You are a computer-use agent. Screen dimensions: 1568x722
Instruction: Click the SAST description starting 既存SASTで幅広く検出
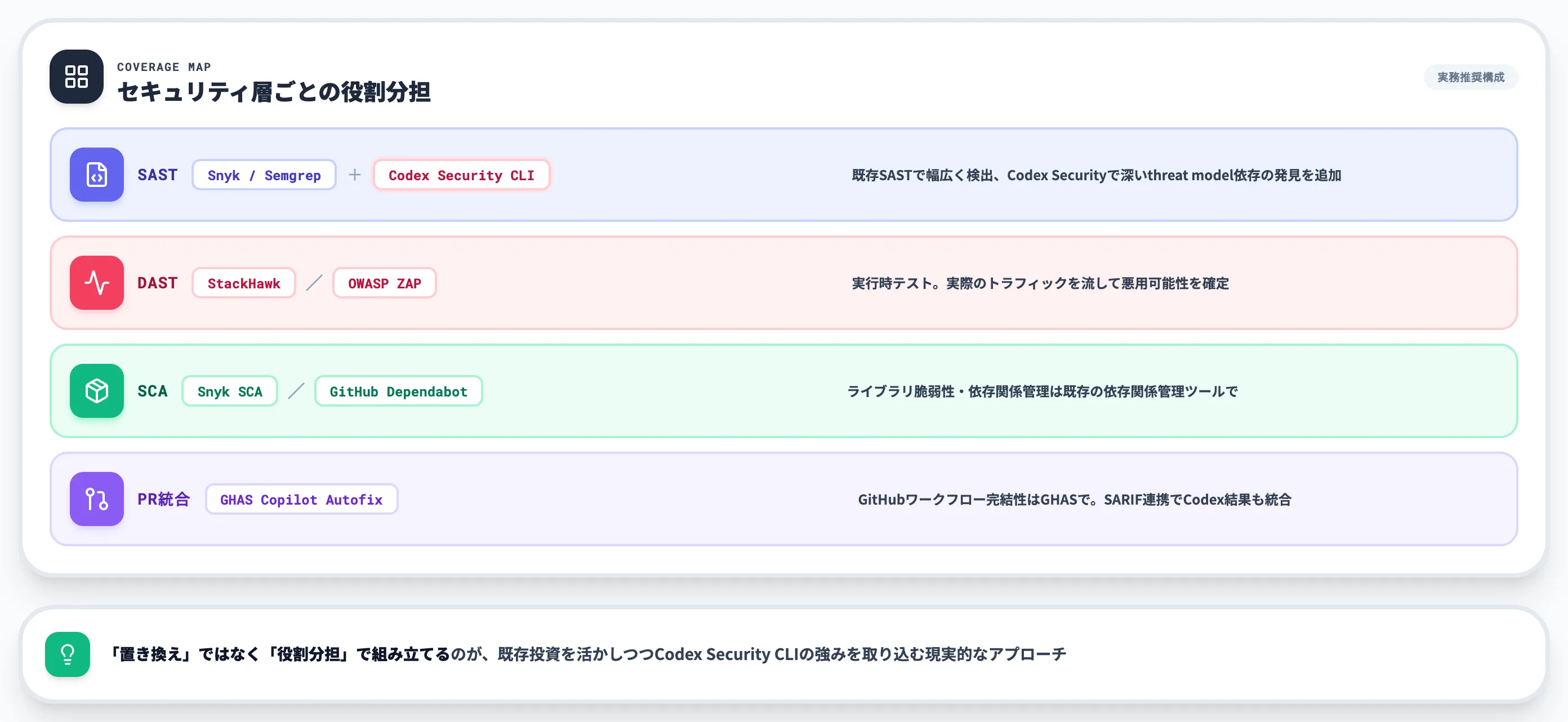[x=1096, y=175]
